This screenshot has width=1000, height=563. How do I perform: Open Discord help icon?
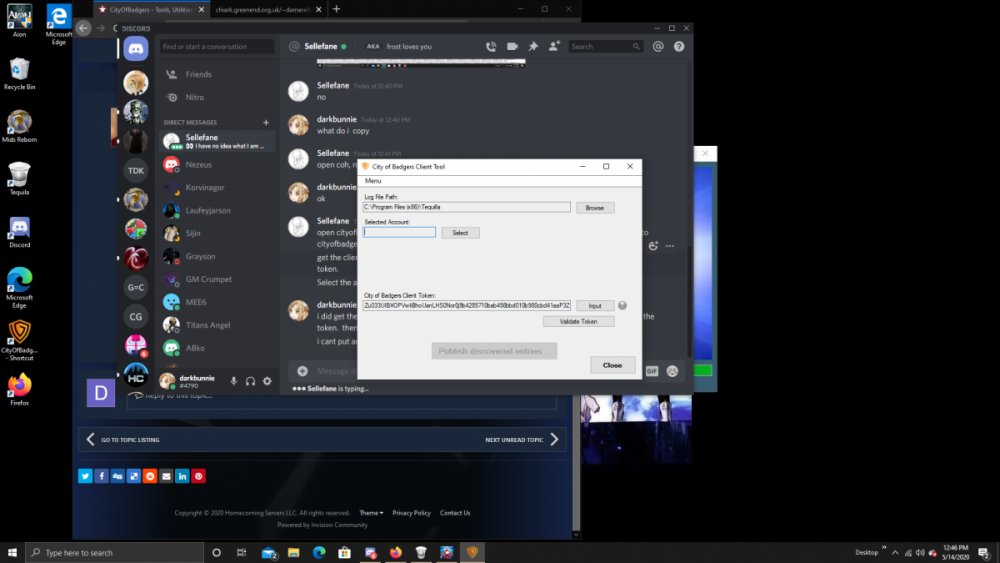pyautogui.click(x=679, y=47)
